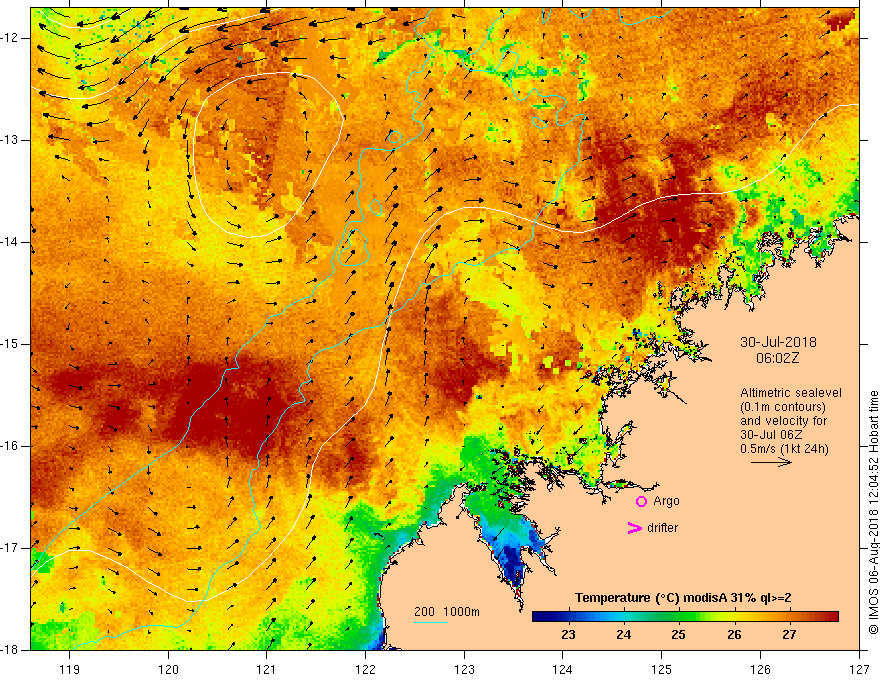Click longitude axis label 120
880x680 pixels.
(168, 669)
